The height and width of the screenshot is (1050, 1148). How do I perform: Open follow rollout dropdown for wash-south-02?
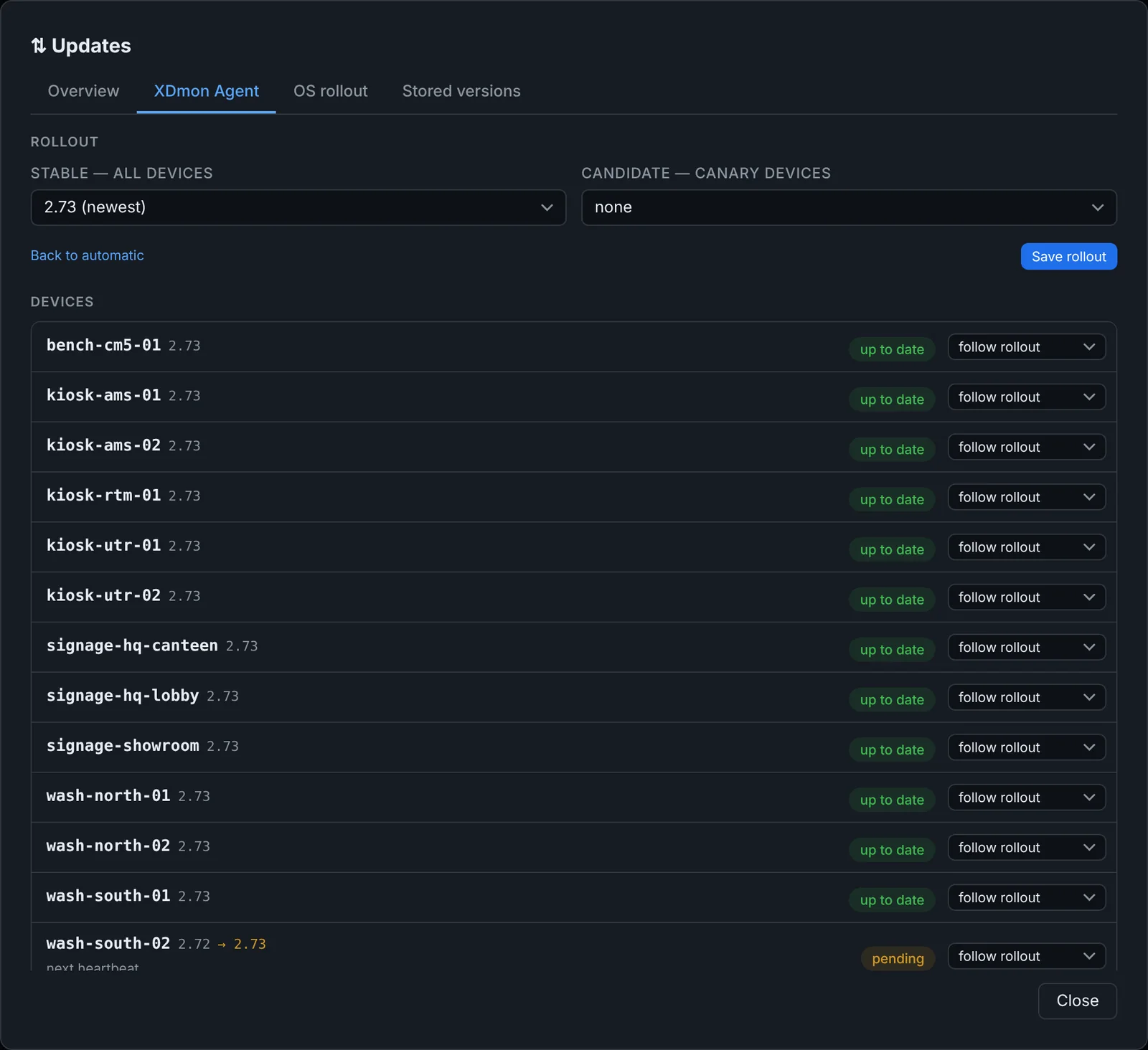click(1026, 956)
